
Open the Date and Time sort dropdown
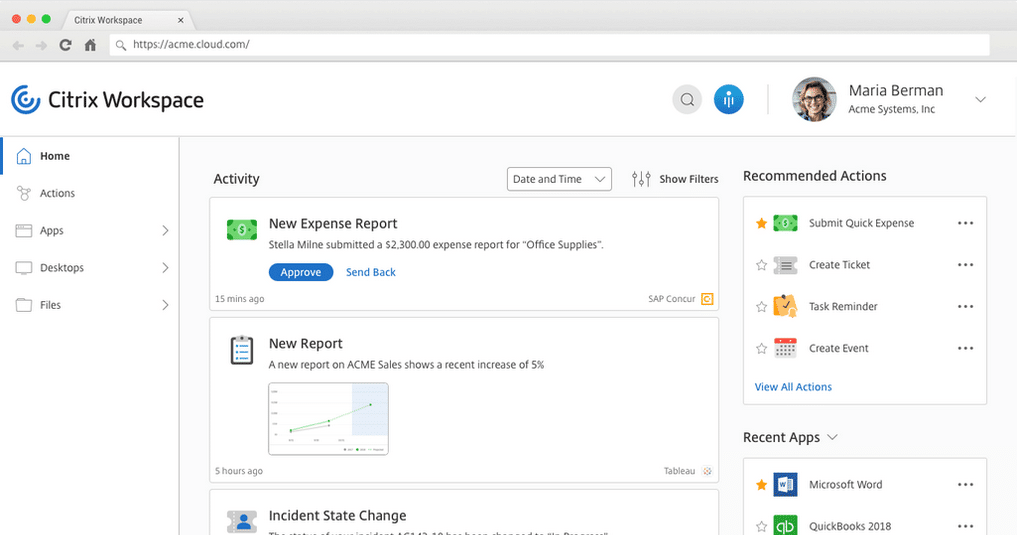(559, 179)
